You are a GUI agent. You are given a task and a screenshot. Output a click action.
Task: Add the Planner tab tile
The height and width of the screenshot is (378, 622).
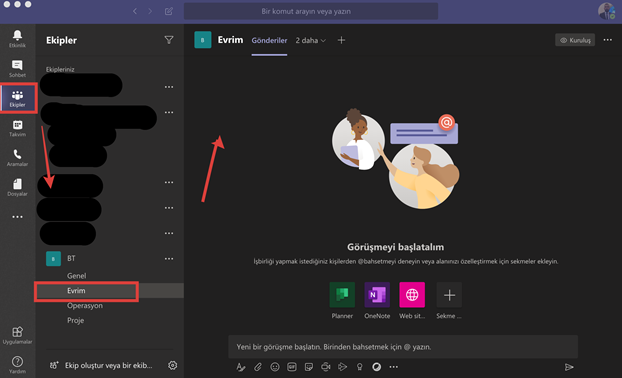coord(342,295)
